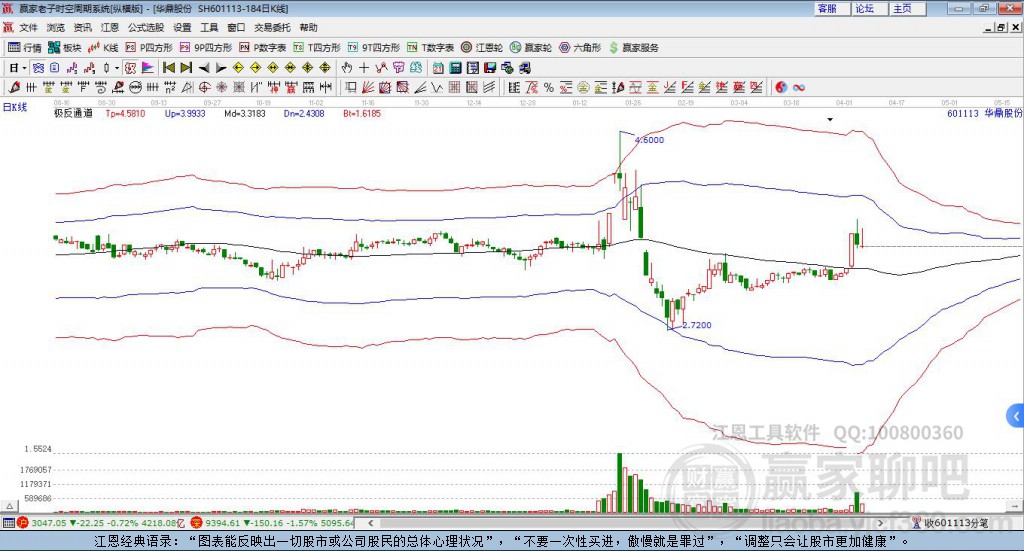
Task: Open the 资讯 menu
Action: coord(82,27)
